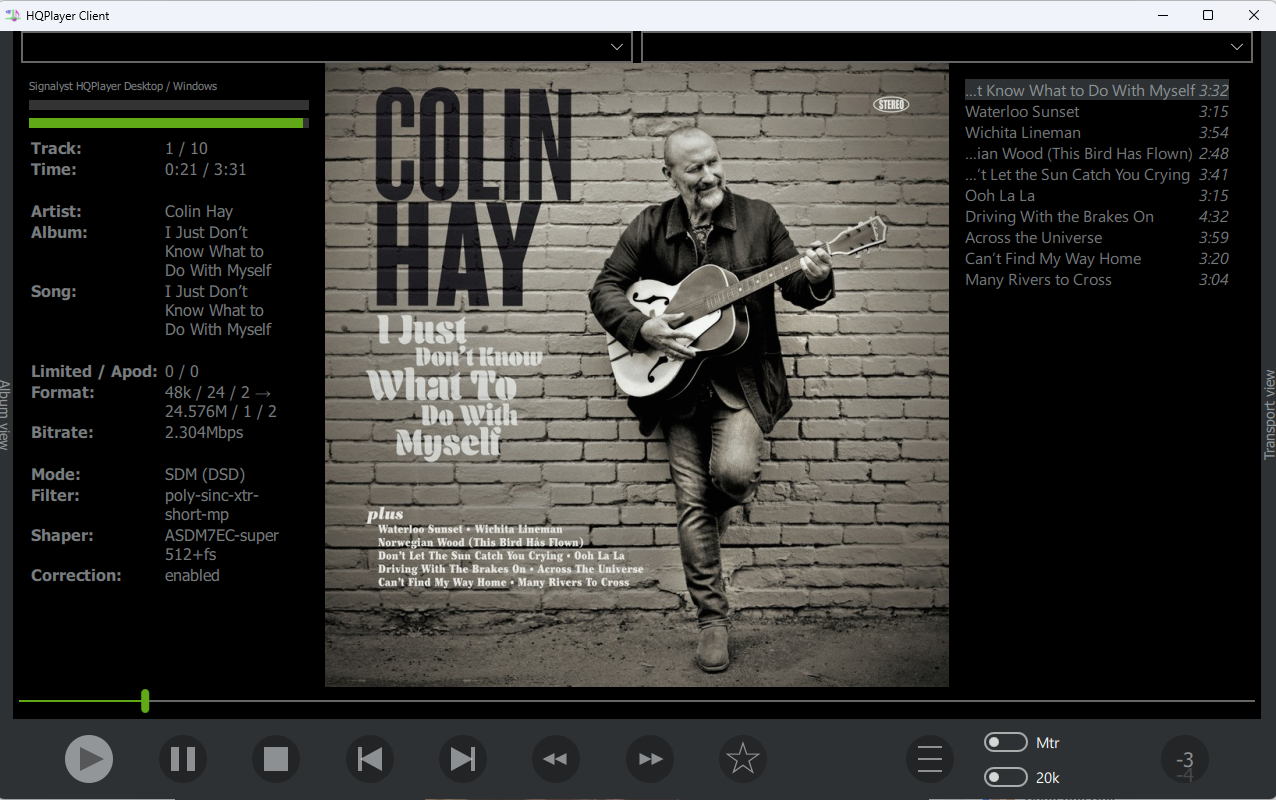Stop playback with the square button

(x=276, y=760)
